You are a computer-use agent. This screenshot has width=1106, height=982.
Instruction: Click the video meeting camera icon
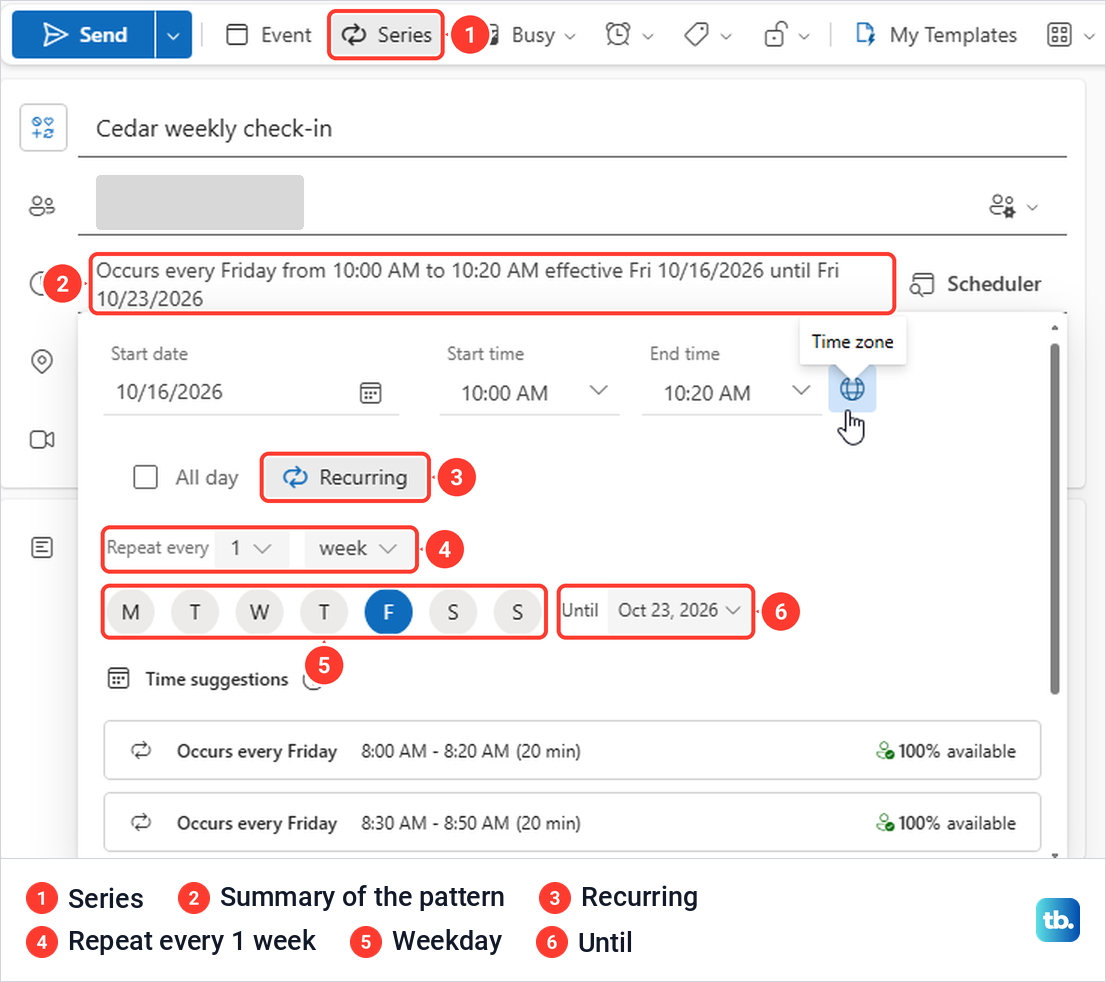[42, 440]
